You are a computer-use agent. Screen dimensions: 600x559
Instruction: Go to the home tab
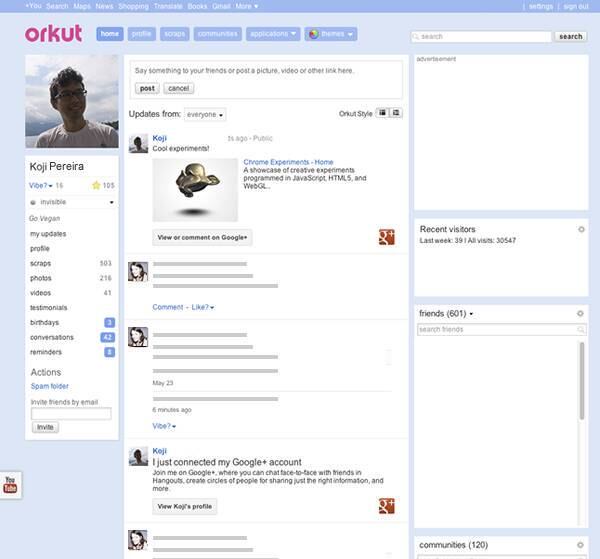[109, 34]
